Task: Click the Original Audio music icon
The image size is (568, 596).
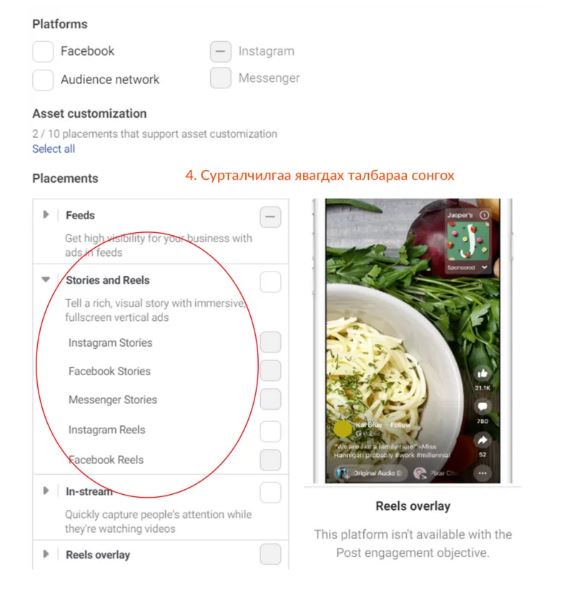Action: 342,473
